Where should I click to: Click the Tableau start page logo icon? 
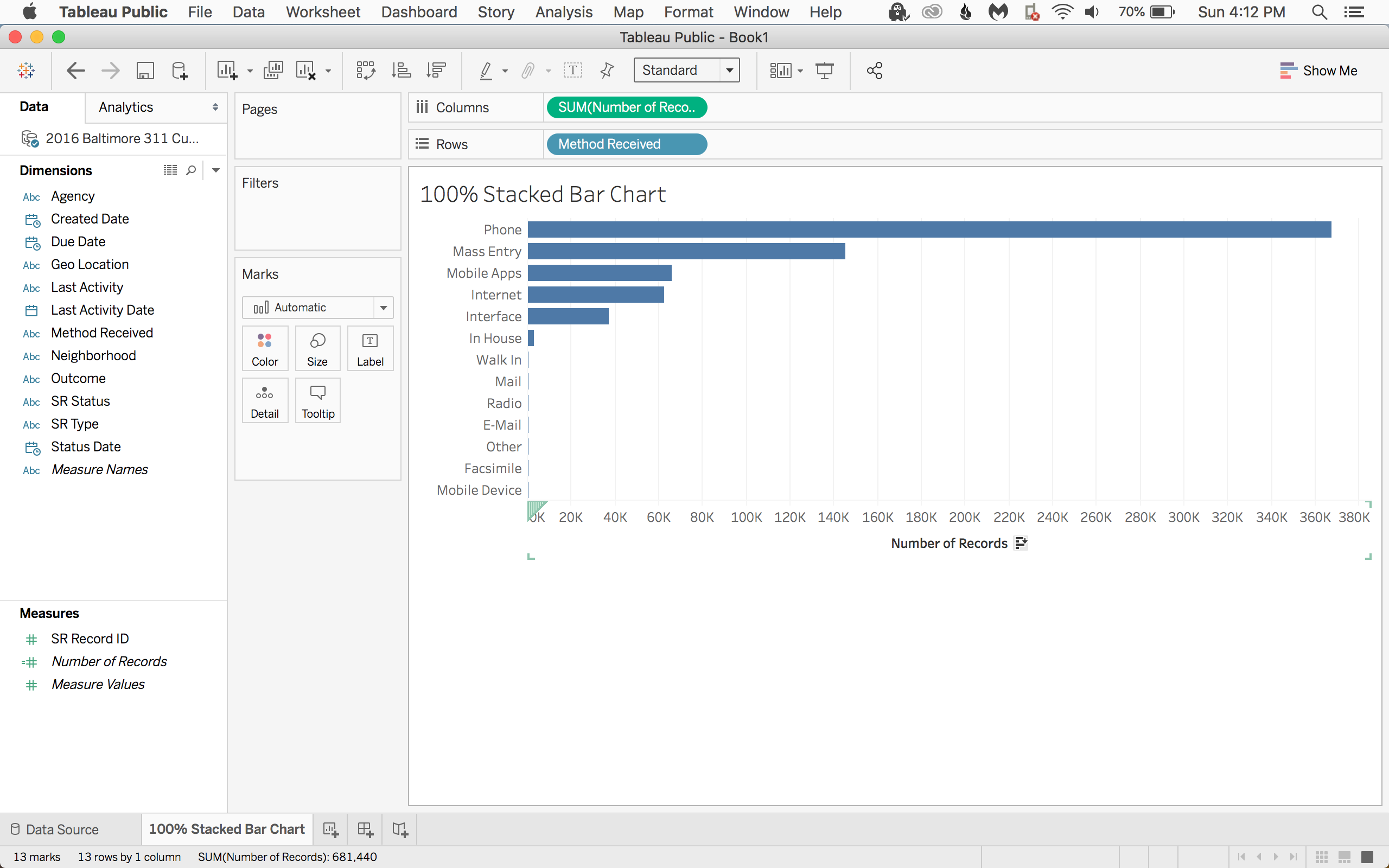[x=27, y=71]
